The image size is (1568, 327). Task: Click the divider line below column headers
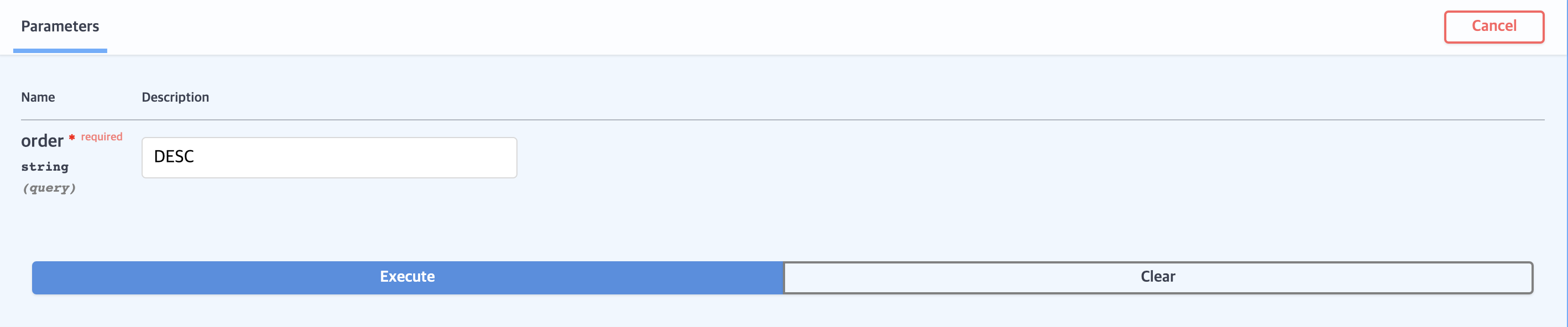[x=782, y=120]
